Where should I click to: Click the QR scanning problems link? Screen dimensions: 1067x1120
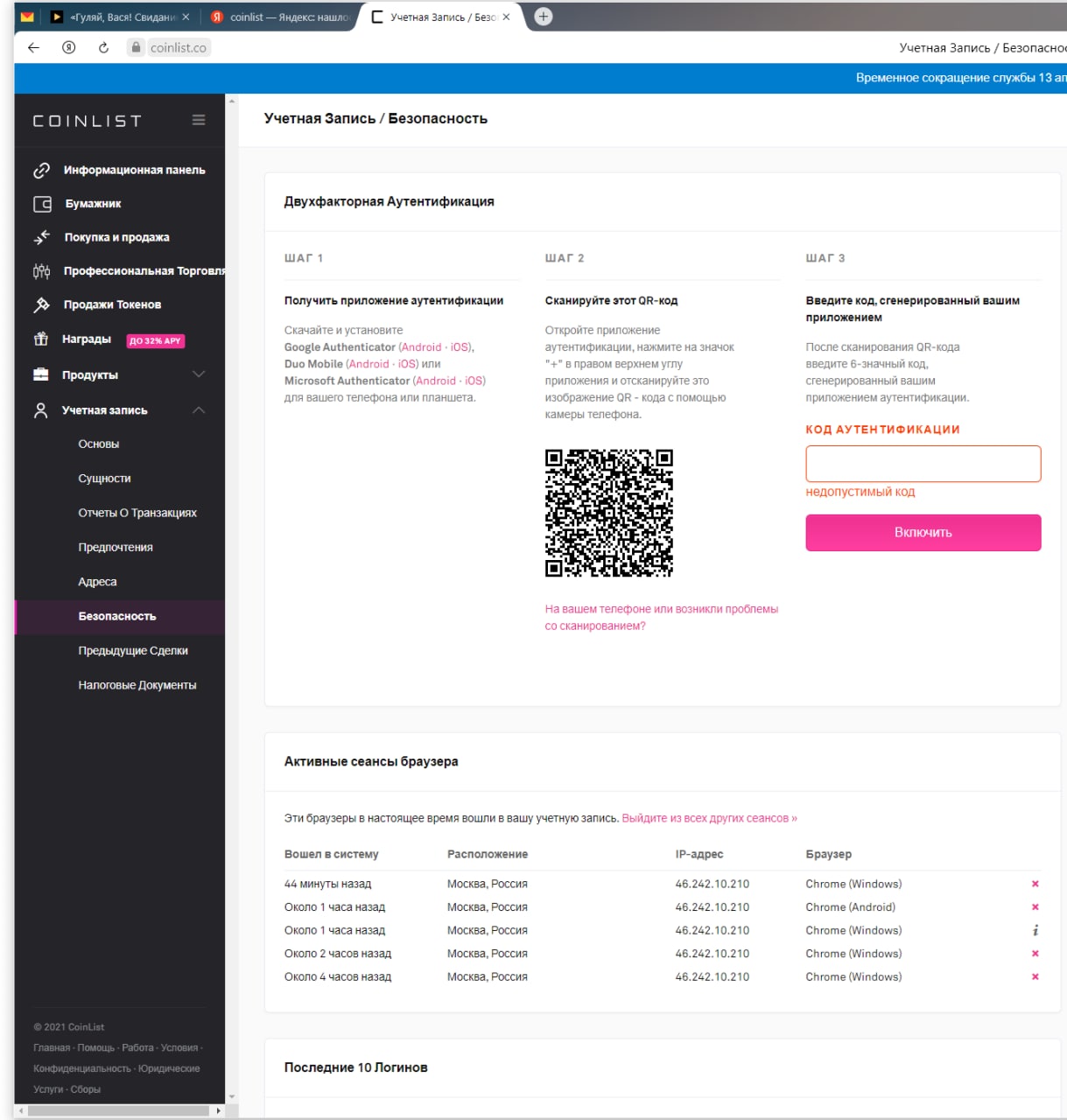[x=661, y=618]
